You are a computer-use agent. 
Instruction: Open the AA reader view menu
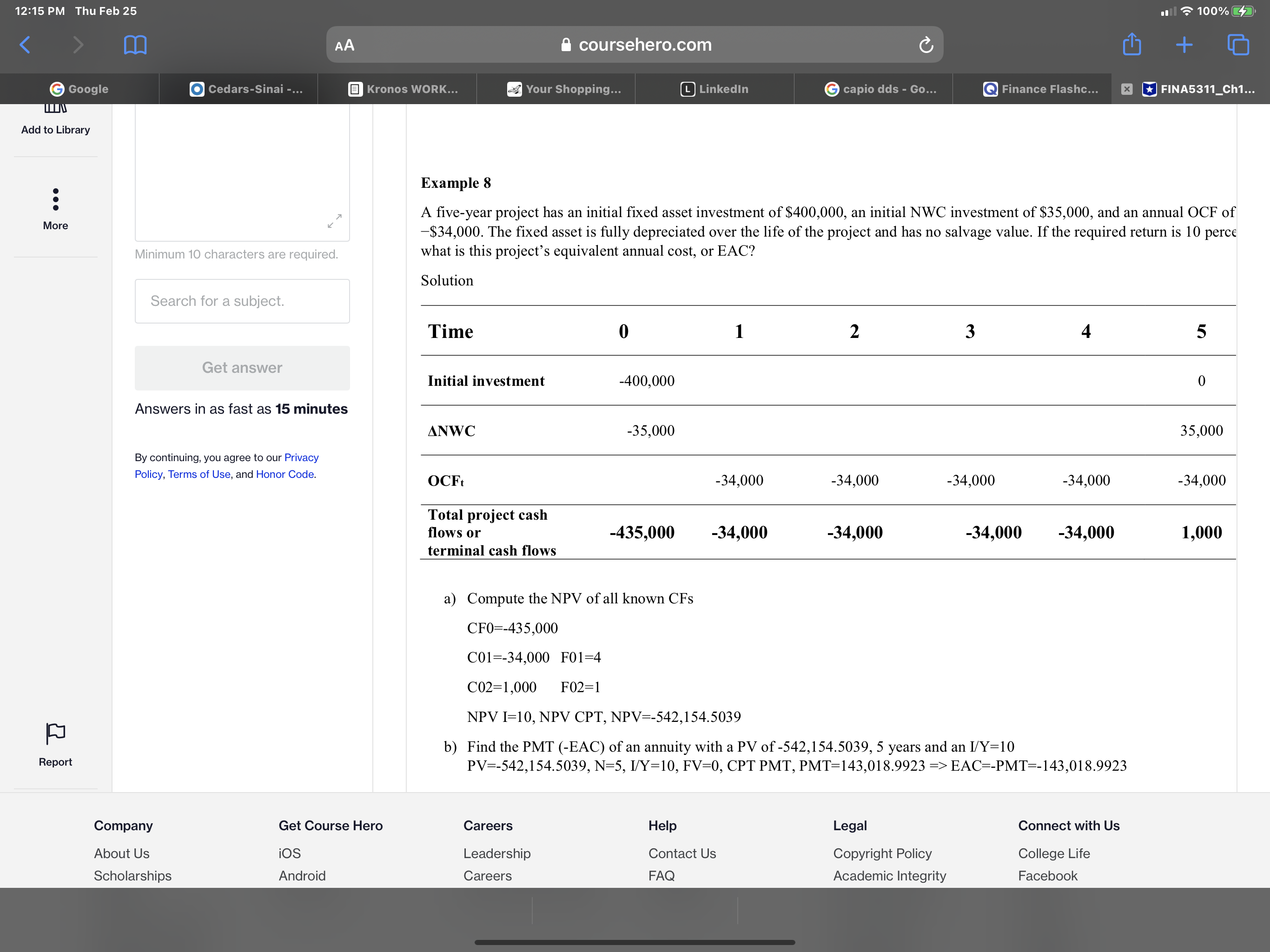point(344,46)
